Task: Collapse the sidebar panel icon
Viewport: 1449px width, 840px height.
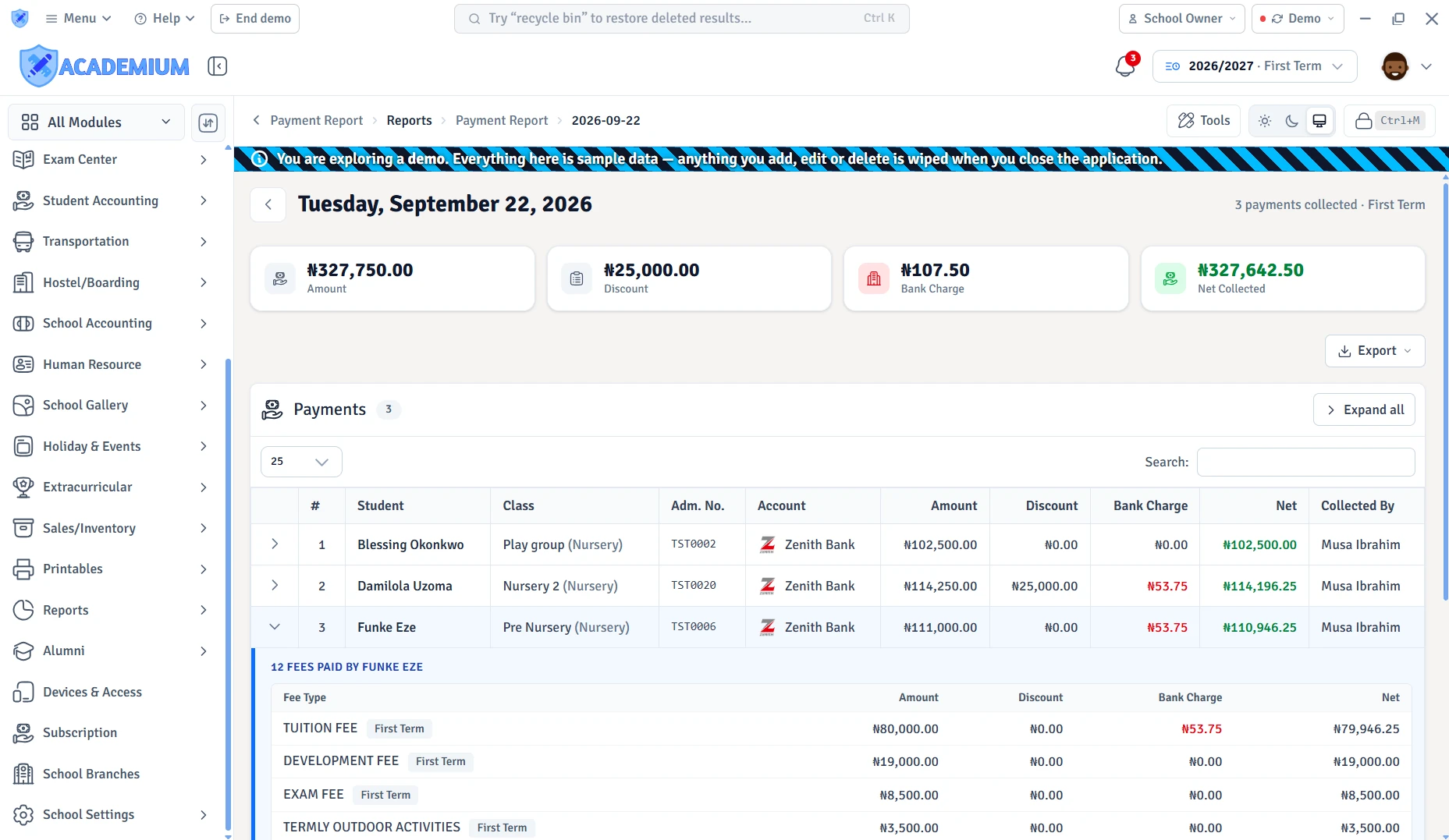Action: pos(218,66)
